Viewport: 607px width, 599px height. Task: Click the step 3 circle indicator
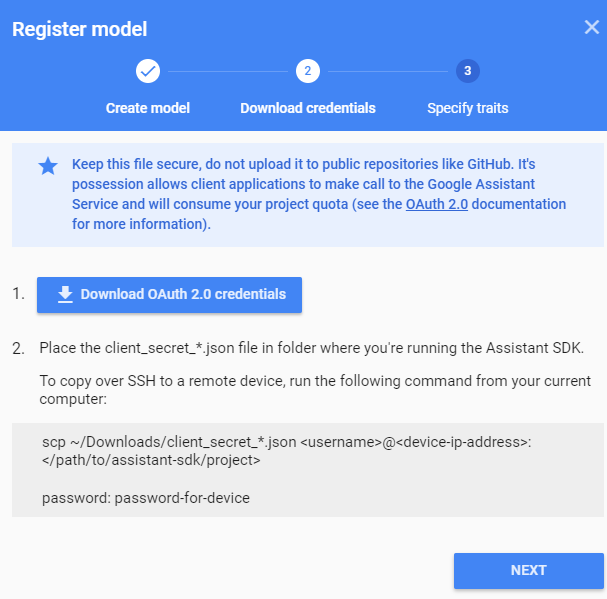point(467,71)
